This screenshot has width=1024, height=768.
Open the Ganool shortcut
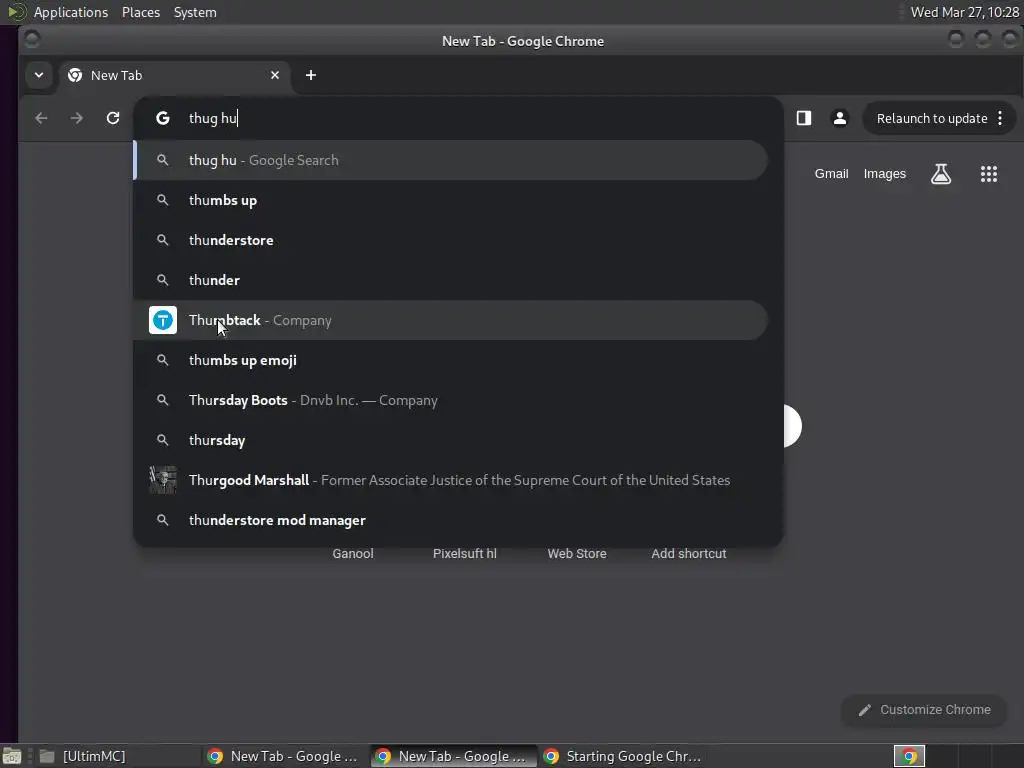pyautogui.click(x=353, y=554)
